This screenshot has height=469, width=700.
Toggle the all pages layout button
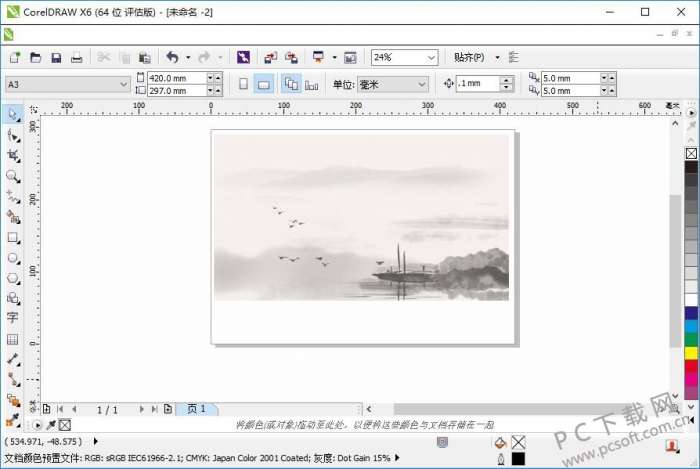point(292,84)
